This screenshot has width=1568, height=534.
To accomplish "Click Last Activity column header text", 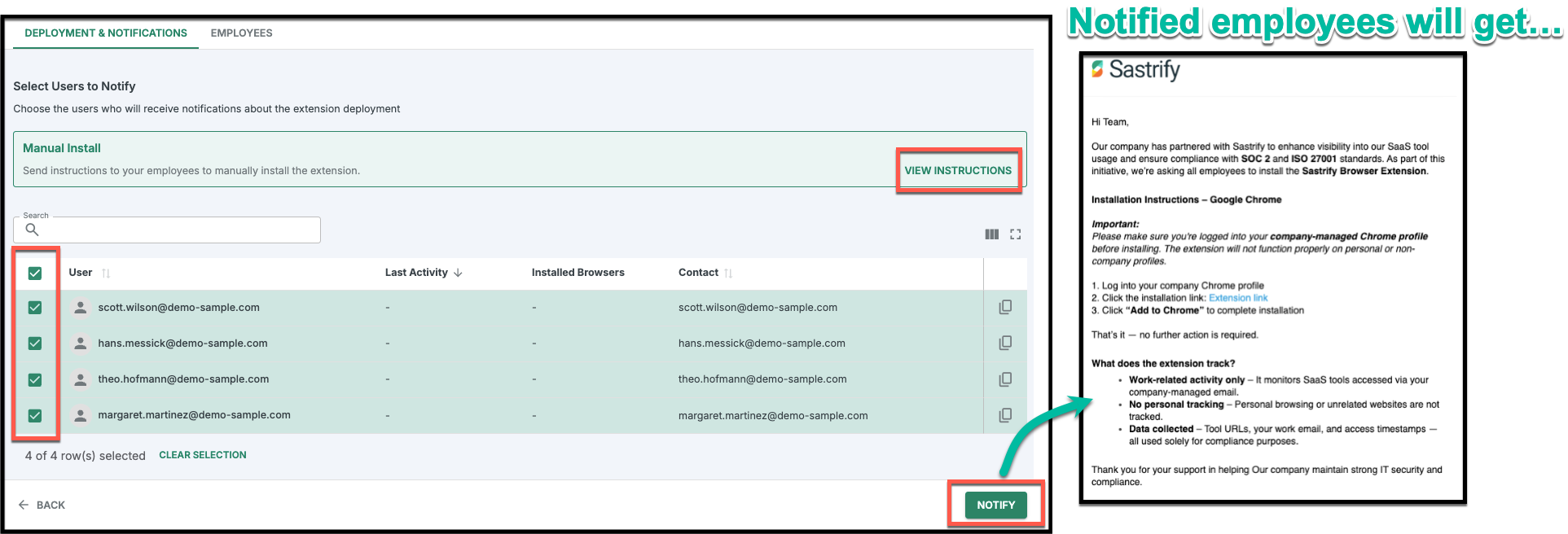I will pos(416,273).
